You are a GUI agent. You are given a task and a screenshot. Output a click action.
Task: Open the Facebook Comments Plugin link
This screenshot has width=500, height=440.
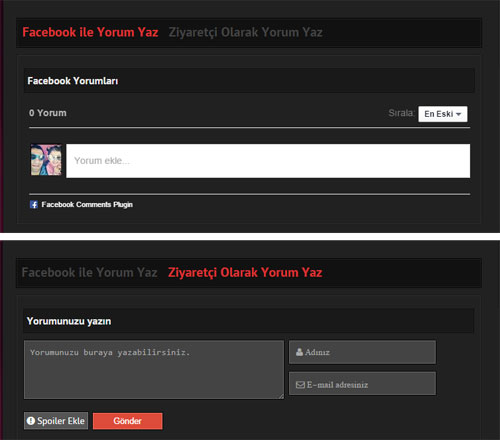click(x=87, y=204)
